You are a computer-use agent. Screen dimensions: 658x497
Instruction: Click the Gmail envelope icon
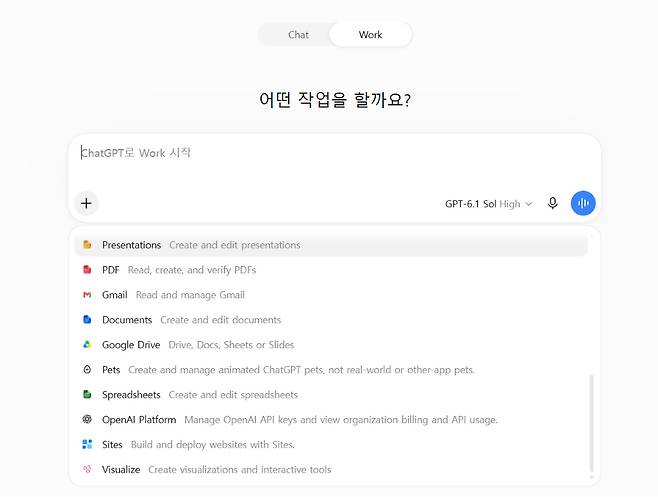tap(87, 295)
